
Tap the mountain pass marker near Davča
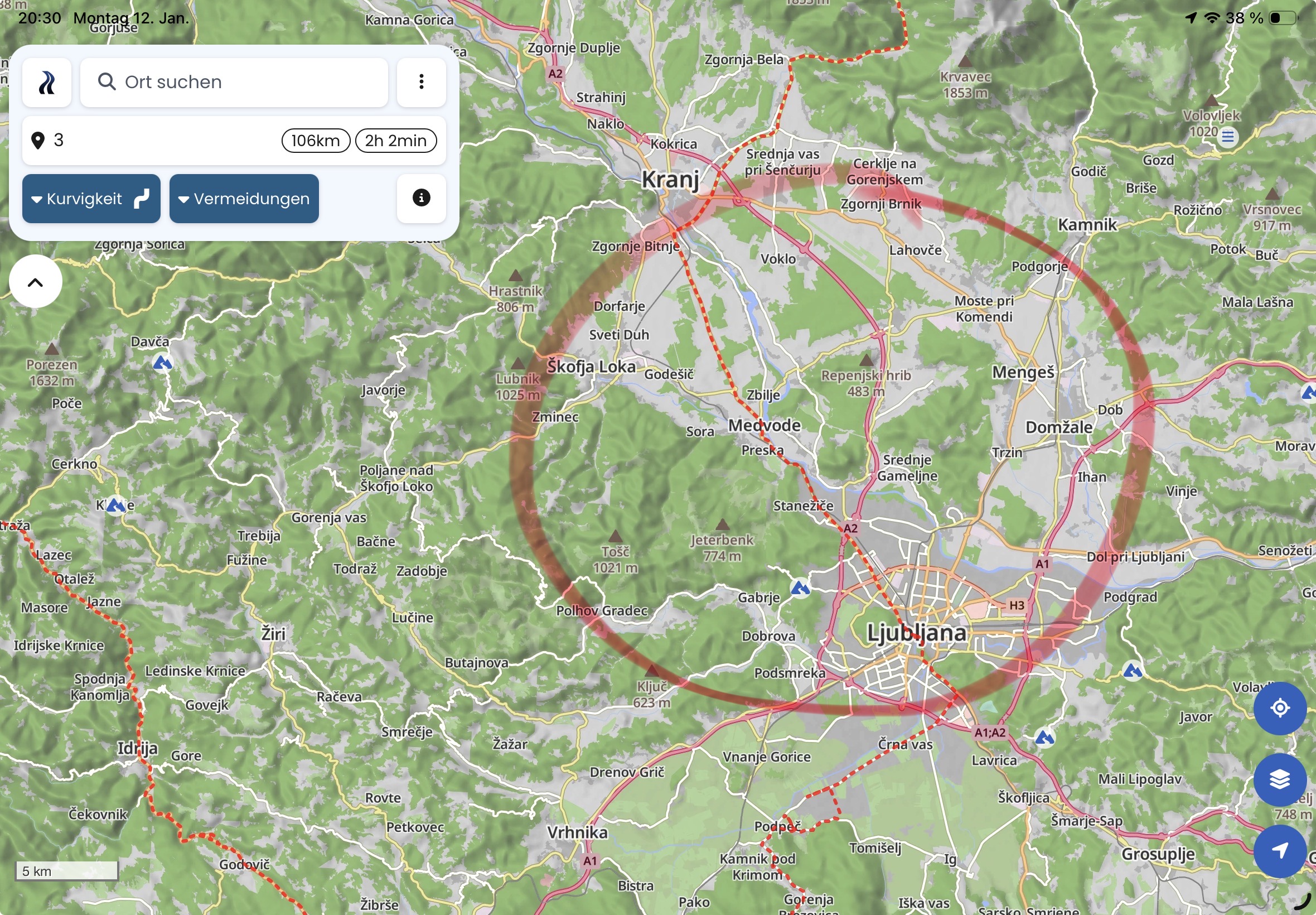click(x=163, y=362)
